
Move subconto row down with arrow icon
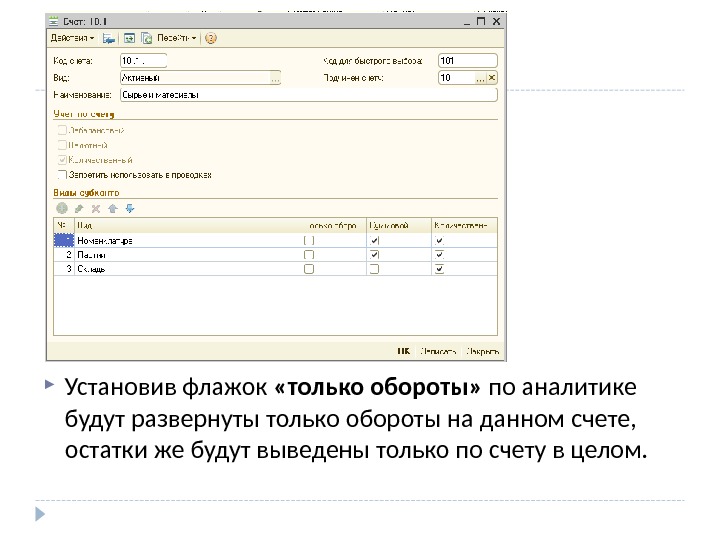tap(130, 209)
